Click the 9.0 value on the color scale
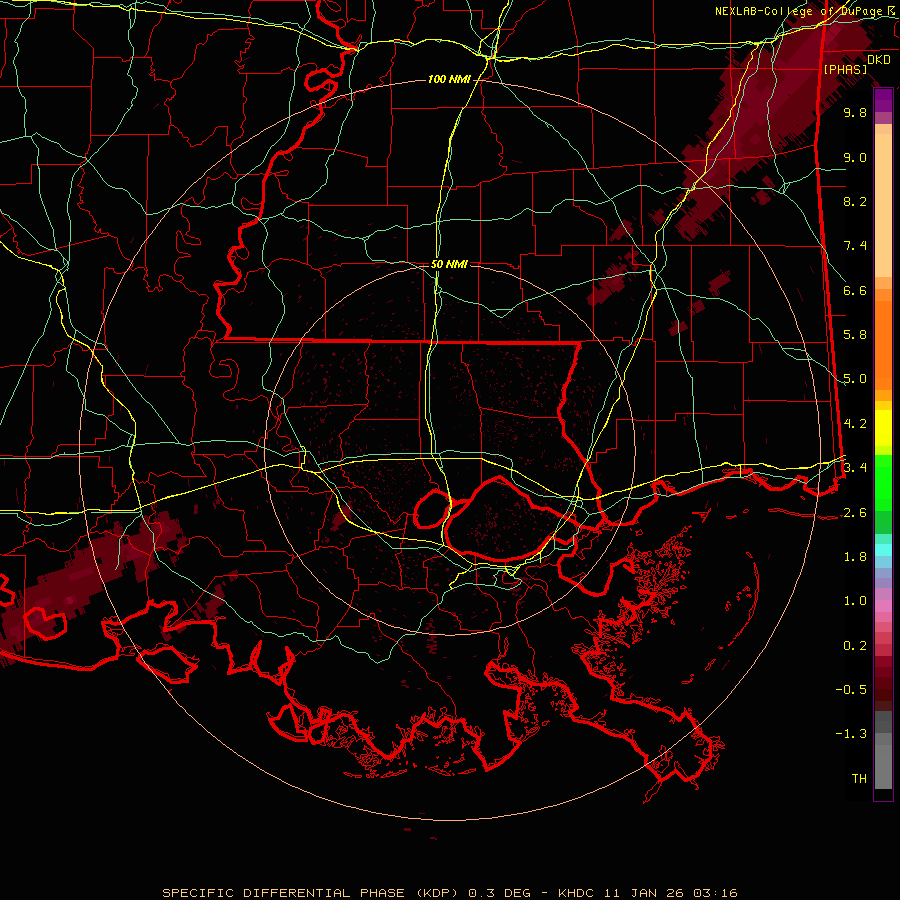Image resolution: width=900 pixels, height=900 pixels. 855,157
